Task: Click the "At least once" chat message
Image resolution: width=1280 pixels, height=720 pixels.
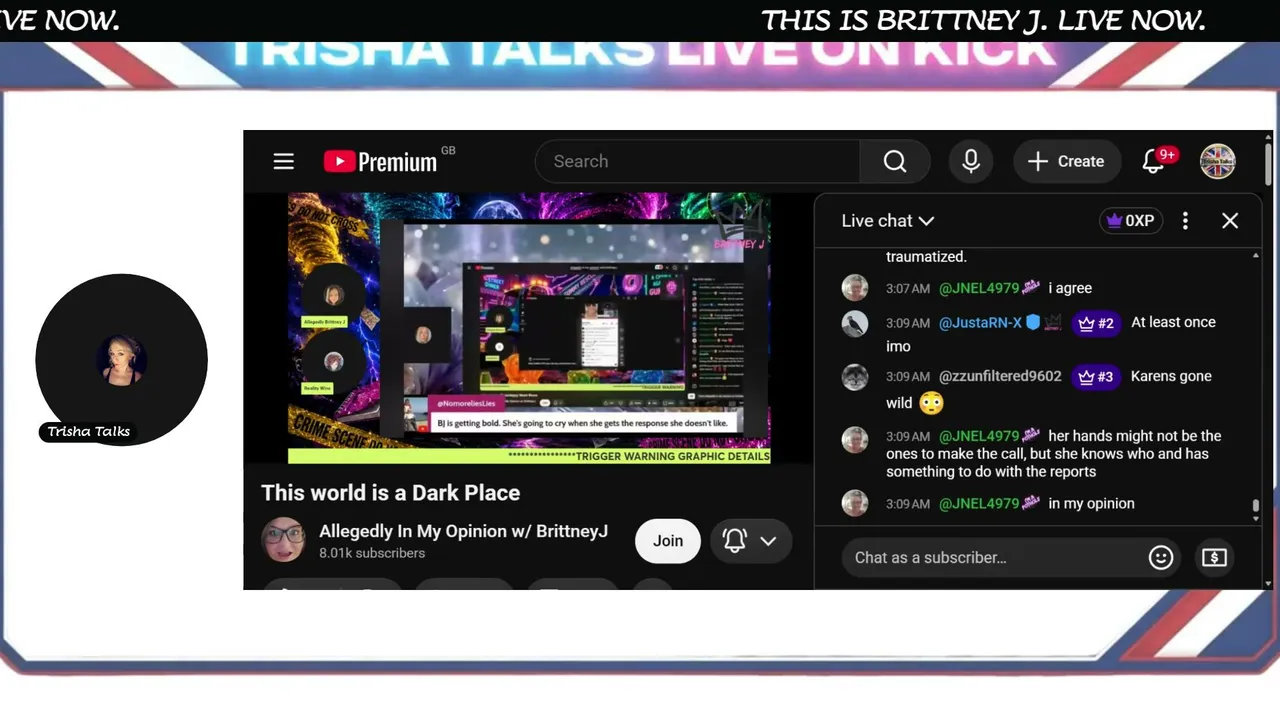Action: [x=1051, y=334]
